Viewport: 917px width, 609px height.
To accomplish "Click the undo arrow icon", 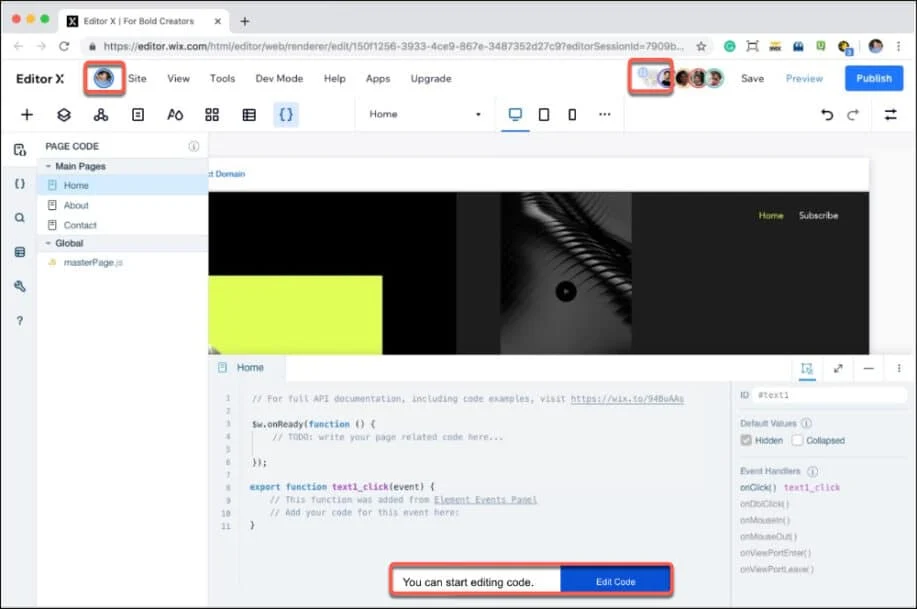I will tap(826, 115).
